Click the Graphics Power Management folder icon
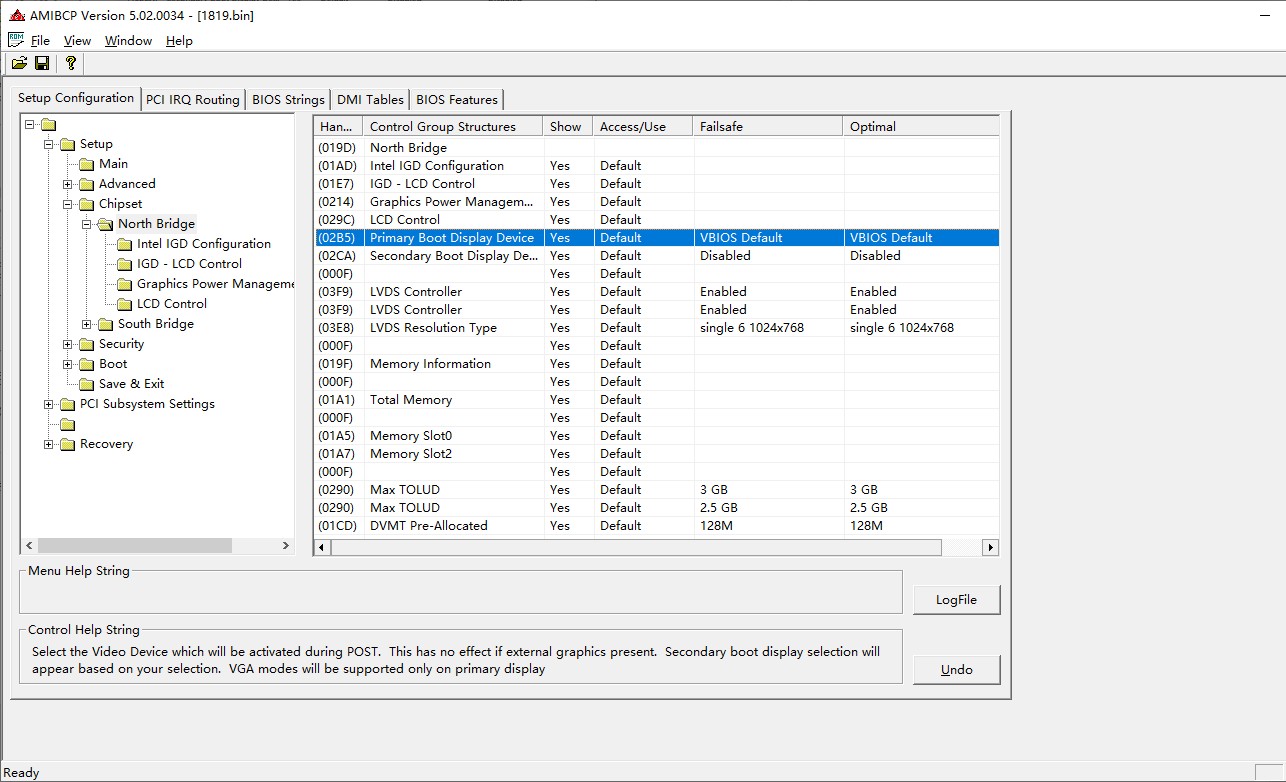Screen dimensions: 1286x782 click(125, 284)
